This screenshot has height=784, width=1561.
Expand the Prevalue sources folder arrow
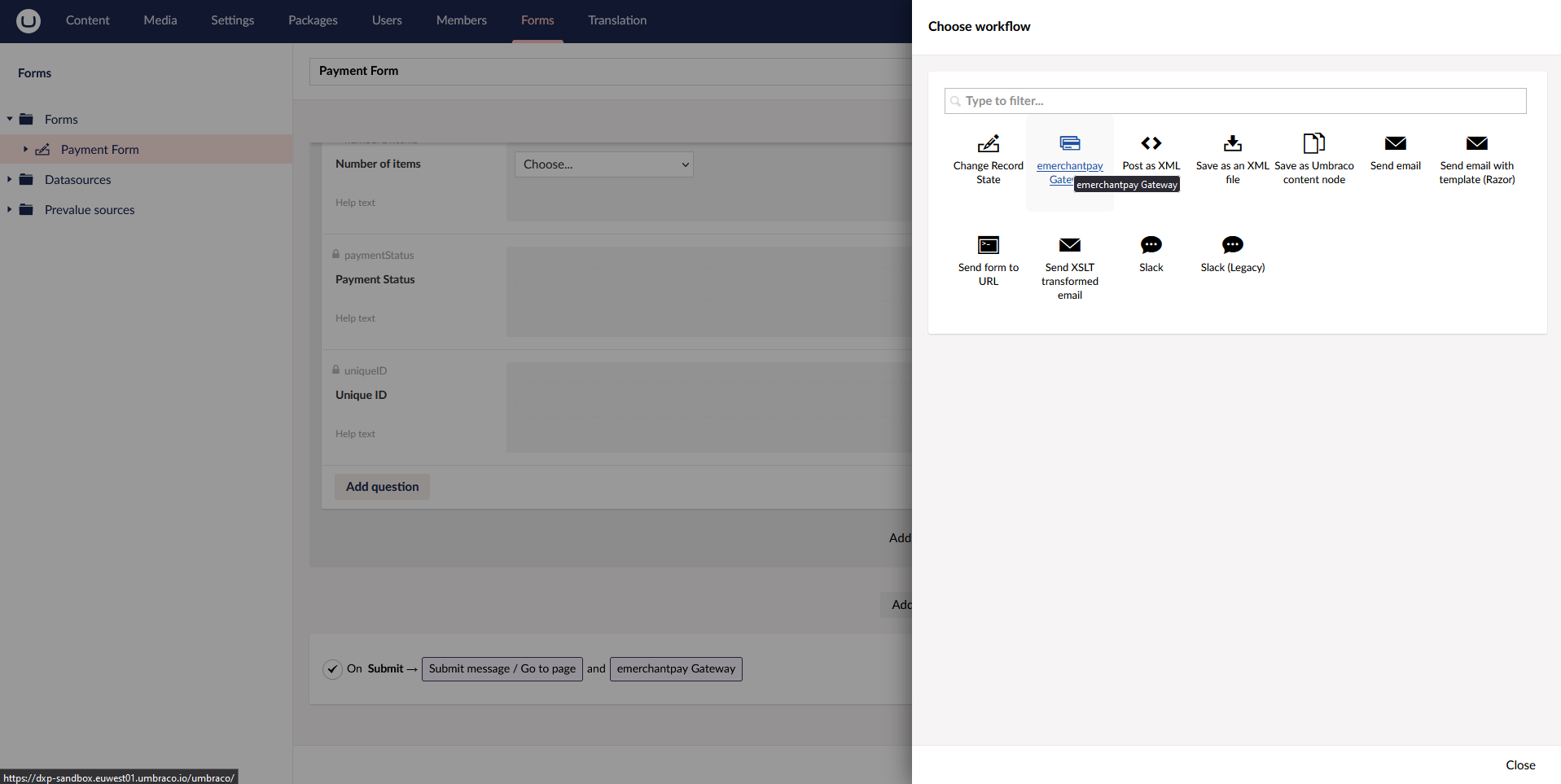coord(10,210)
